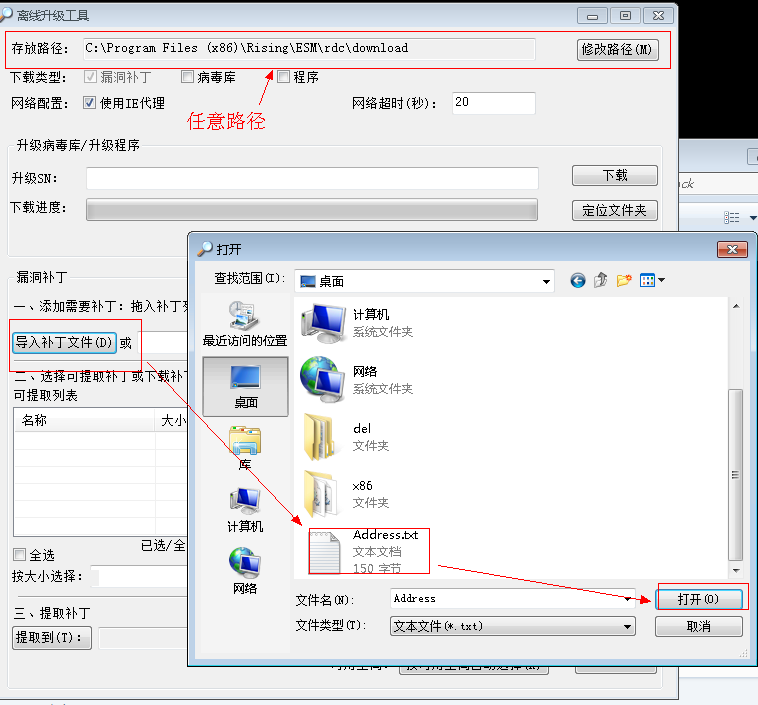Select the 计算机 system folder in file list
758x705 pixels.
[358, 323]
